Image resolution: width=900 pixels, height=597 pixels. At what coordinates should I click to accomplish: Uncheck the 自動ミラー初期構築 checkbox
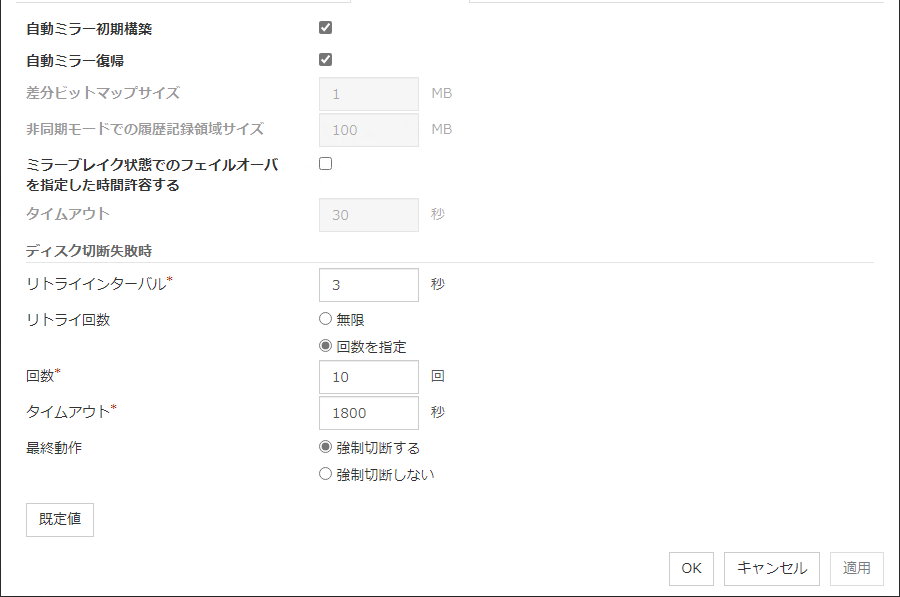coord(325,27)
